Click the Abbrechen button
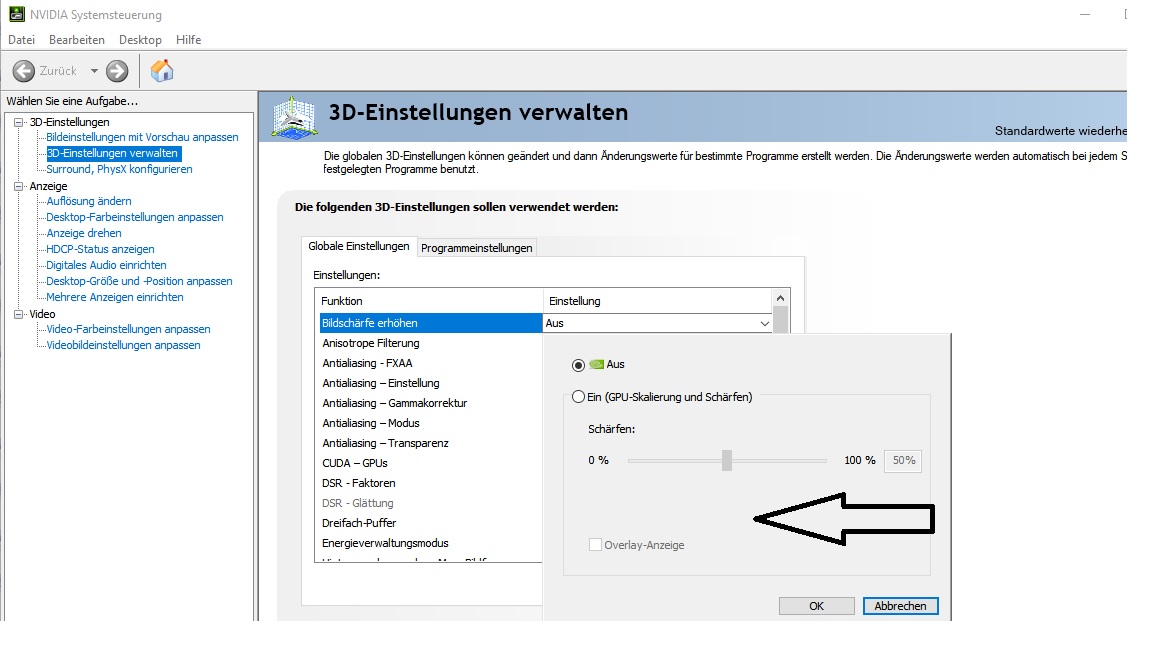 [900, 606]
